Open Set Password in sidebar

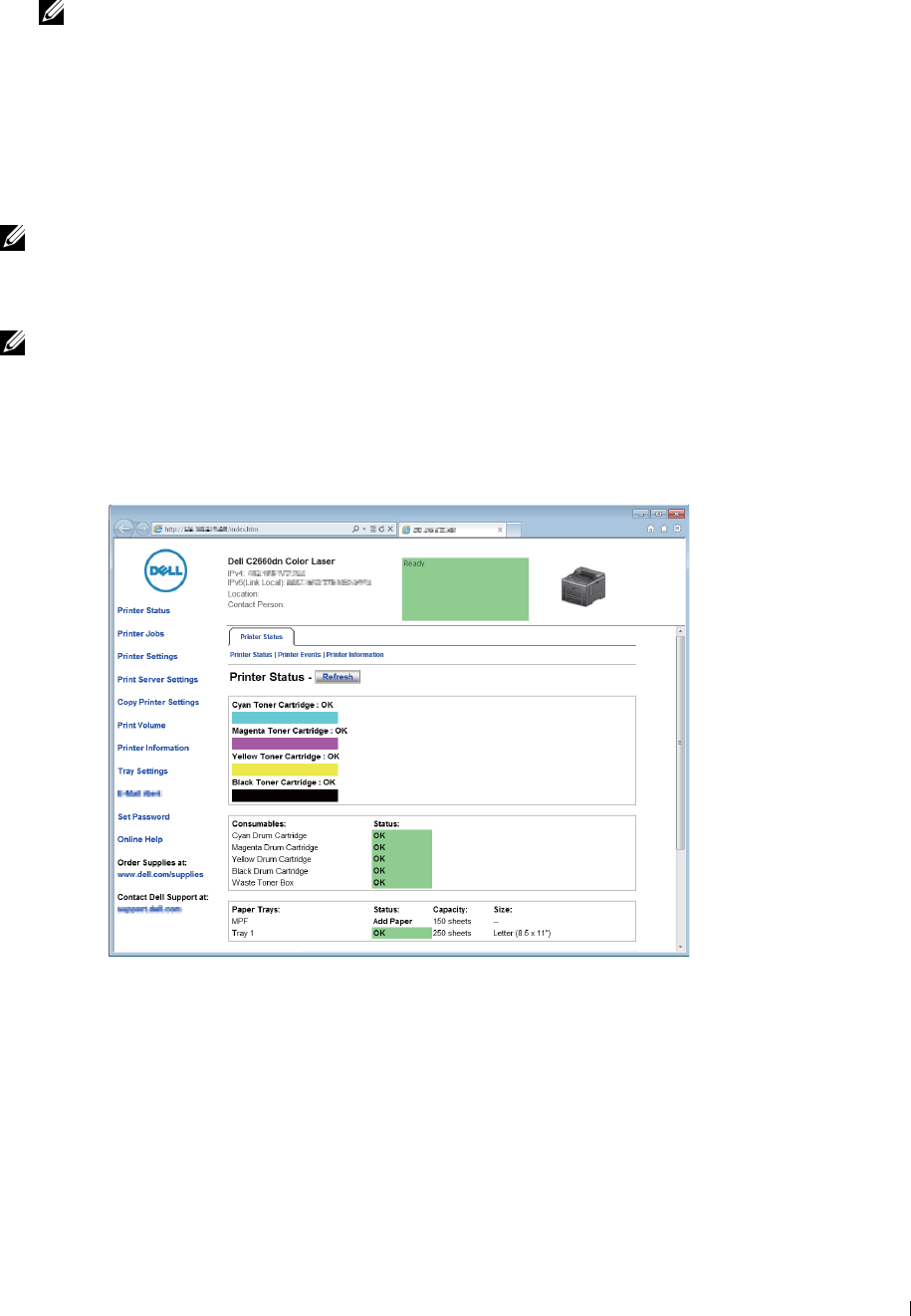click(x=143, y=816)
